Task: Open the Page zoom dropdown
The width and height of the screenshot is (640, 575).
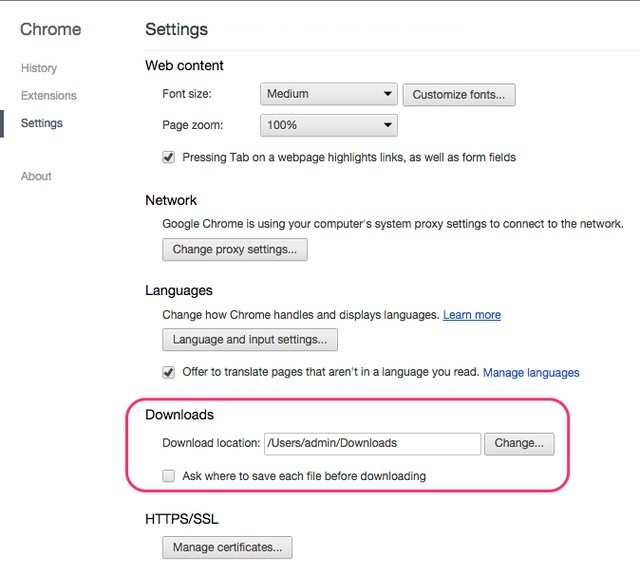Action: 329,125
